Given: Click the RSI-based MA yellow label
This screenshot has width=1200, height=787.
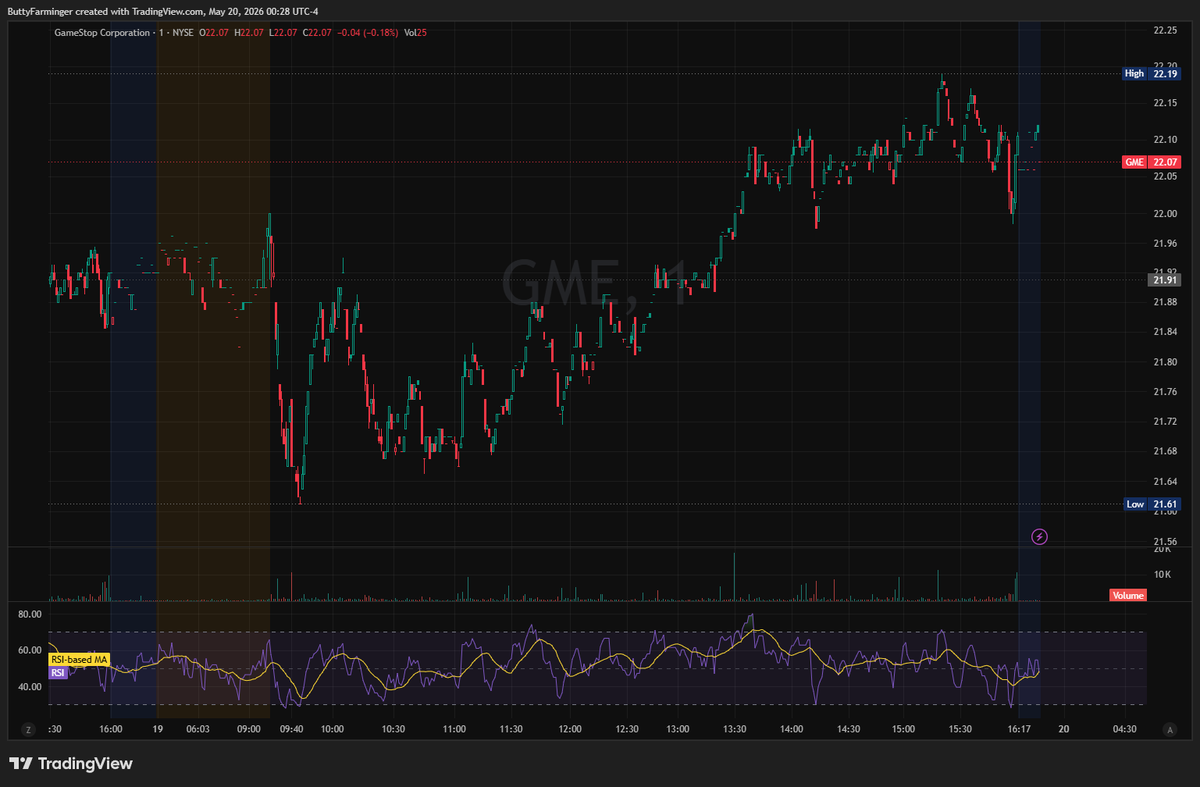Looking at the screenshot, I should tap(78, 660).
